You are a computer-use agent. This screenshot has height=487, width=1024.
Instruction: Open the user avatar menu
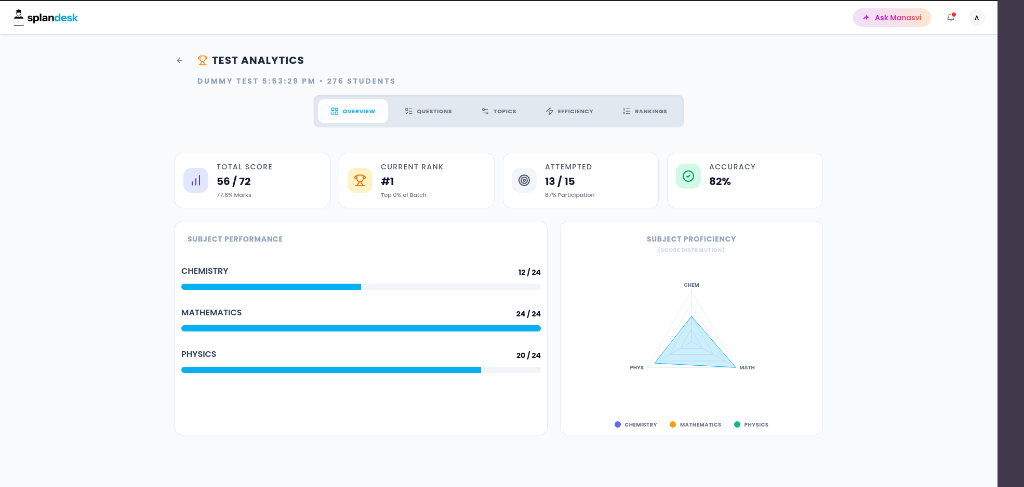coord(976,18)
